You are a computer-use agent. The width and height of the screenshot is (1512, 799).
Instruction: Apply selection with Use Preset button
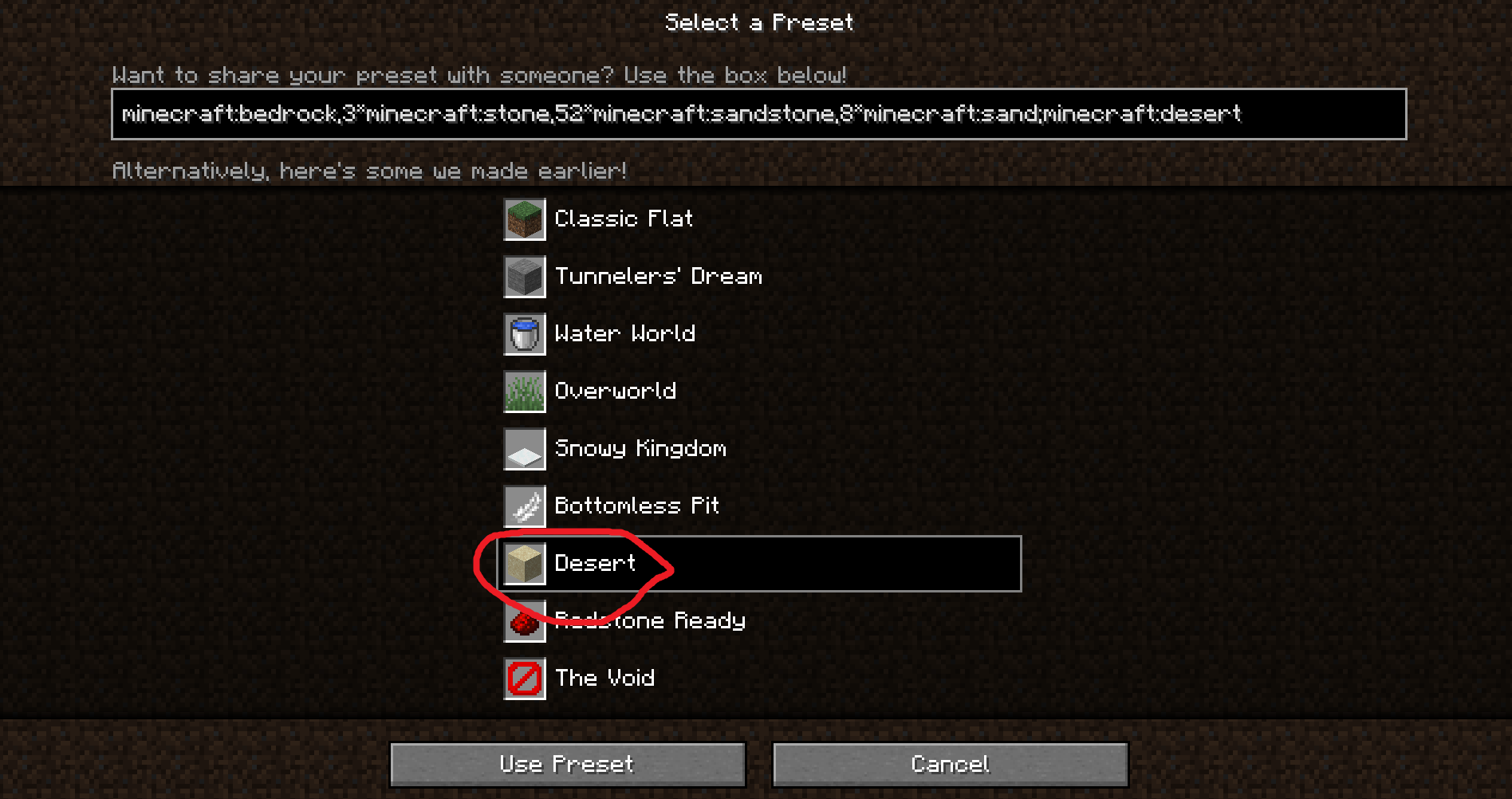click(568, 765)
